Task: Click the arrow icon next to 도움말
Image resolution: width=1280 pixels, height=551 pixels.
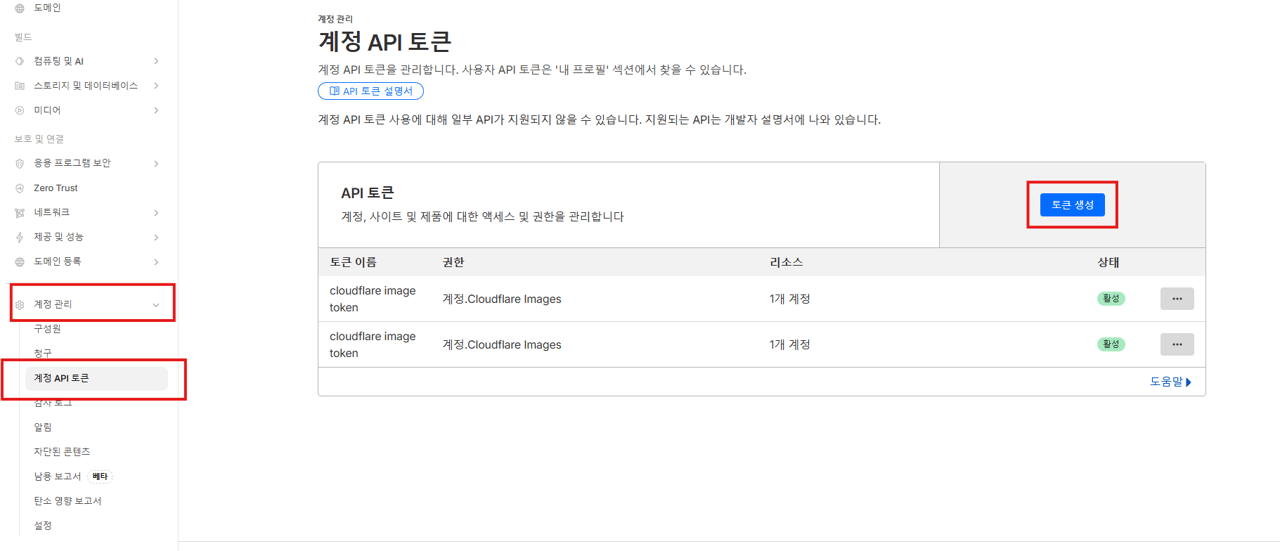Action: pyautogui.click(x=1188, y=382)
